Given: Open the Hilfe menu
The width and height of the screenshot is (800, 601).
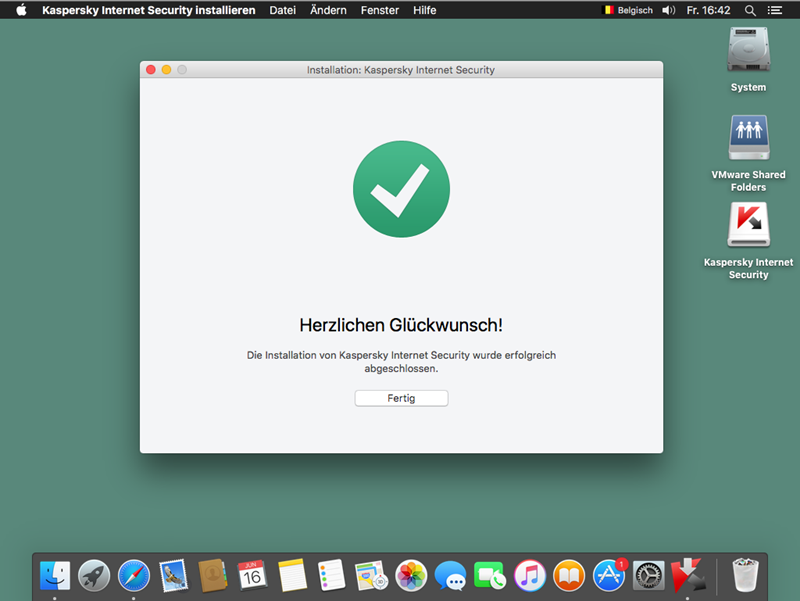Looking at the screenshot, I should [x=424, y=10].
